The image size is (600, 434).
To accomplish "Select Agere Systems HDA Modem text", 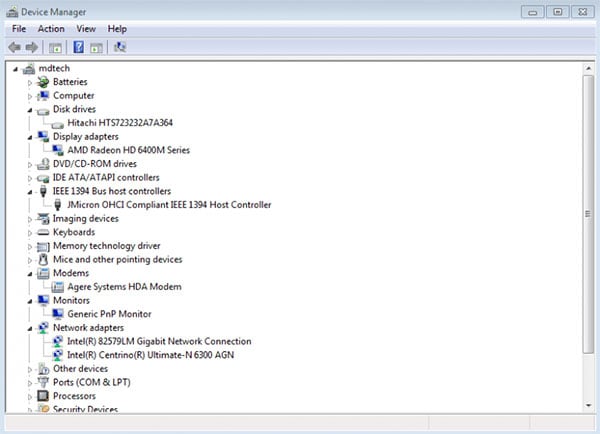I will point(124,287).
